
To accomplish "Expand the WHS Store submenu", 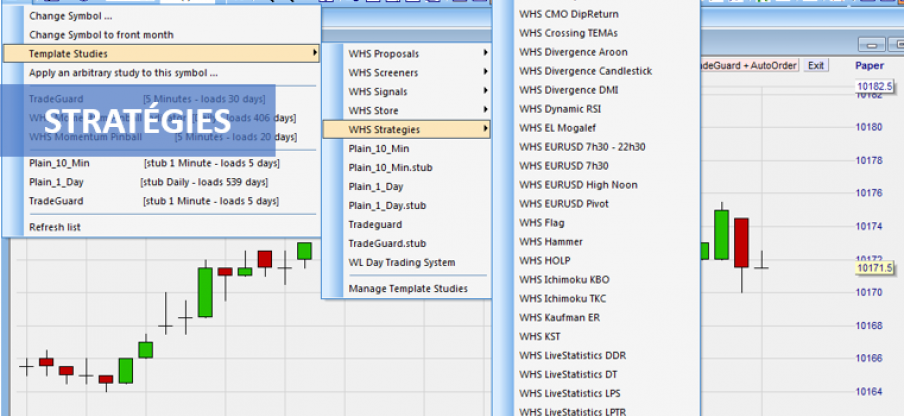I will click(406, 111).
